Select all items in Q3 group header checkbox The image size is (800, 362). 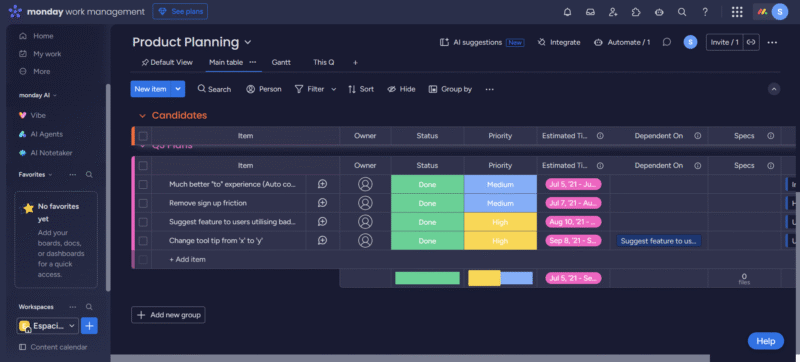143,166
